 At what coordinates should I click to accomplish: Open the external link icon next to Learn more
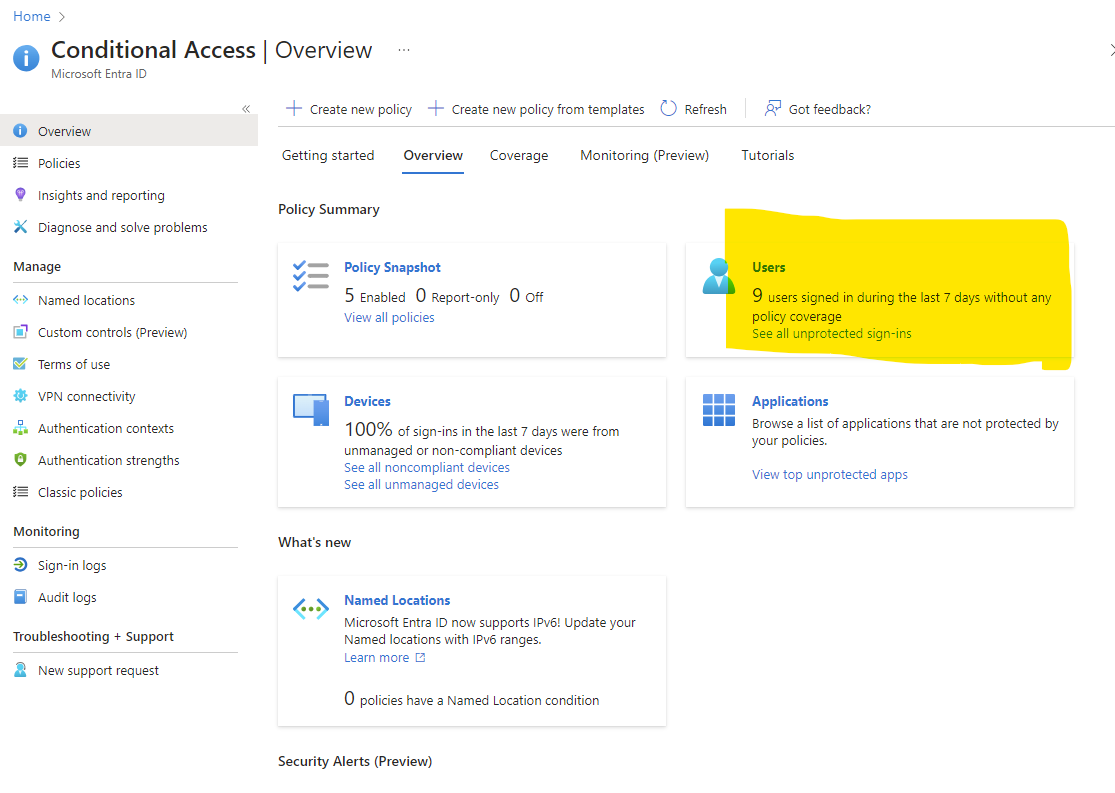tap(420, 658)
